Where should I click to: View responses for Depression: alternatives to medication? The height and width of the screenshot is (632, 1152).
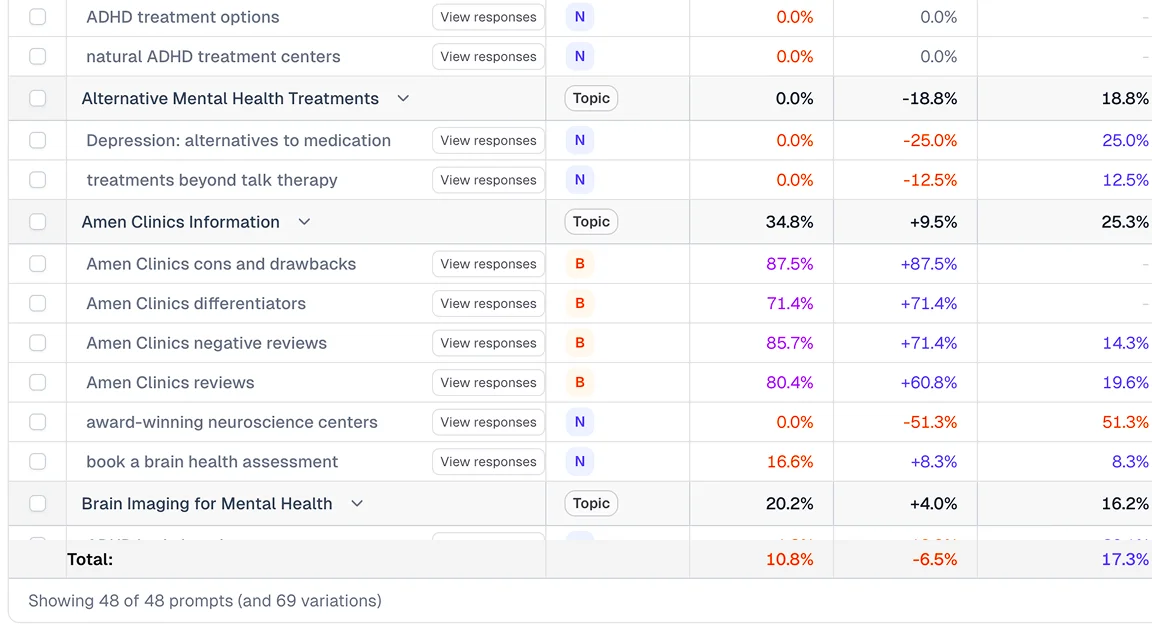pos(488,140)
